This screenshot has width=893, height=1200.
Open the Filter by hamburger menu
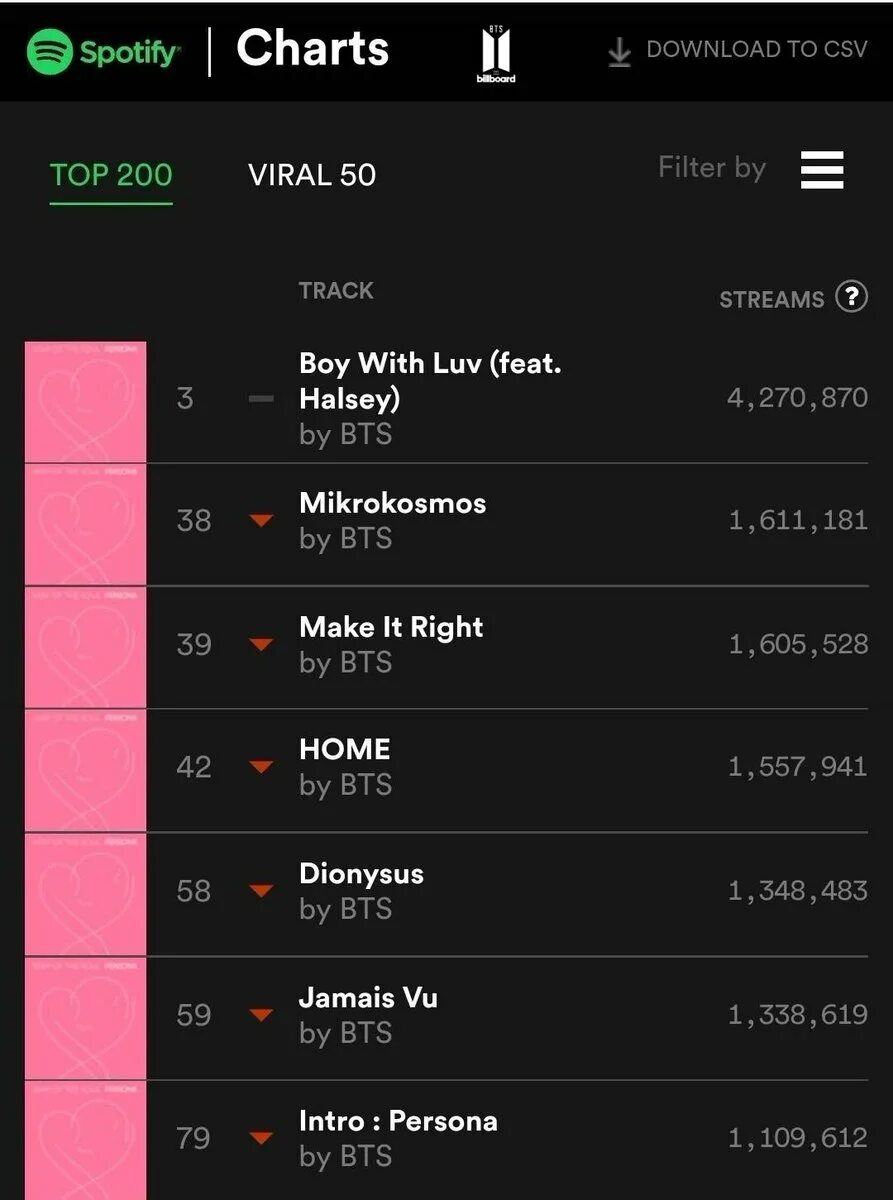(822, 170)
